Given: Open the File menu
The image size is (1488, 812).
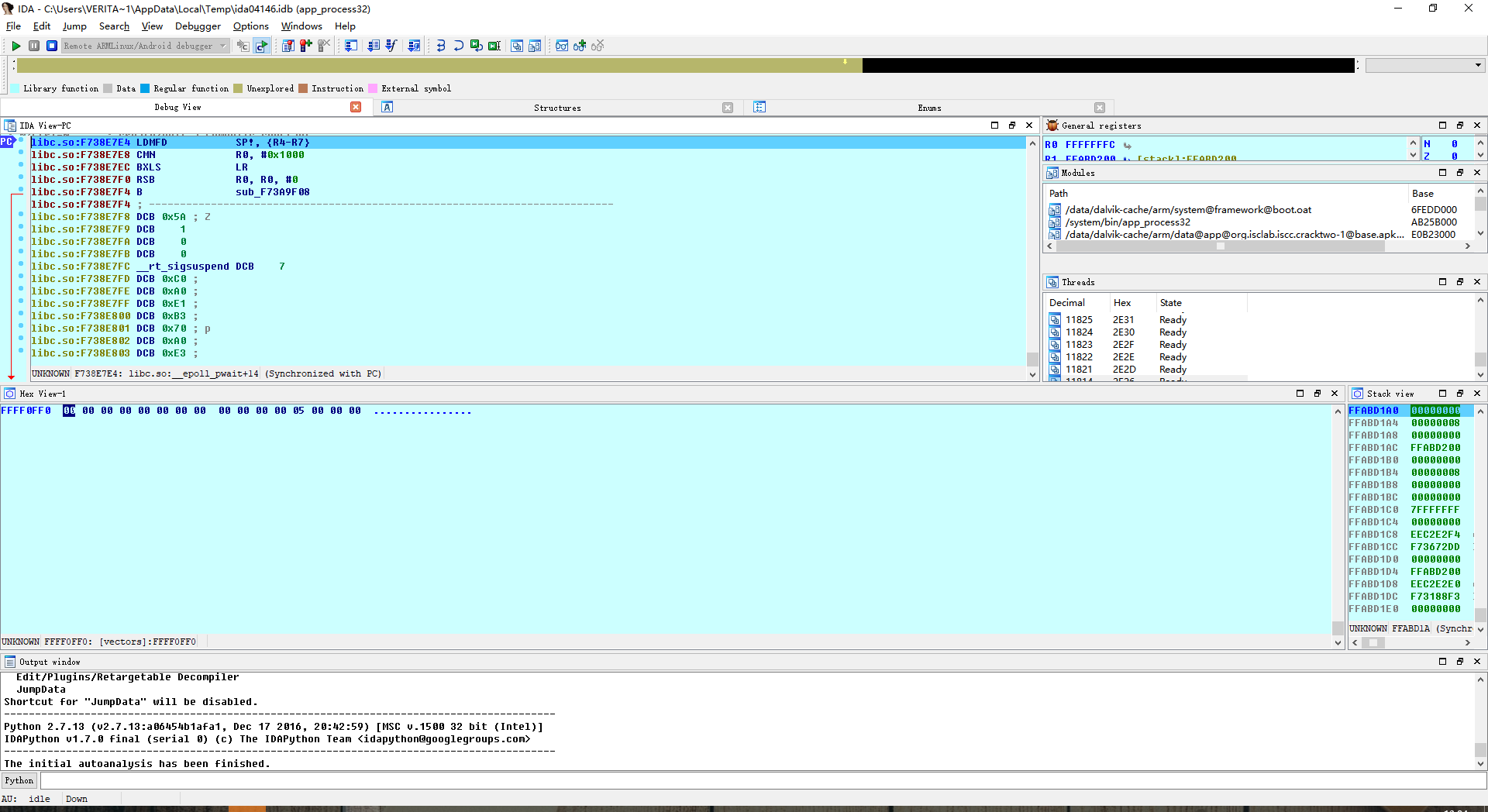Looking at the screenshot, I should pyautogui.click(x=13, y=26).
